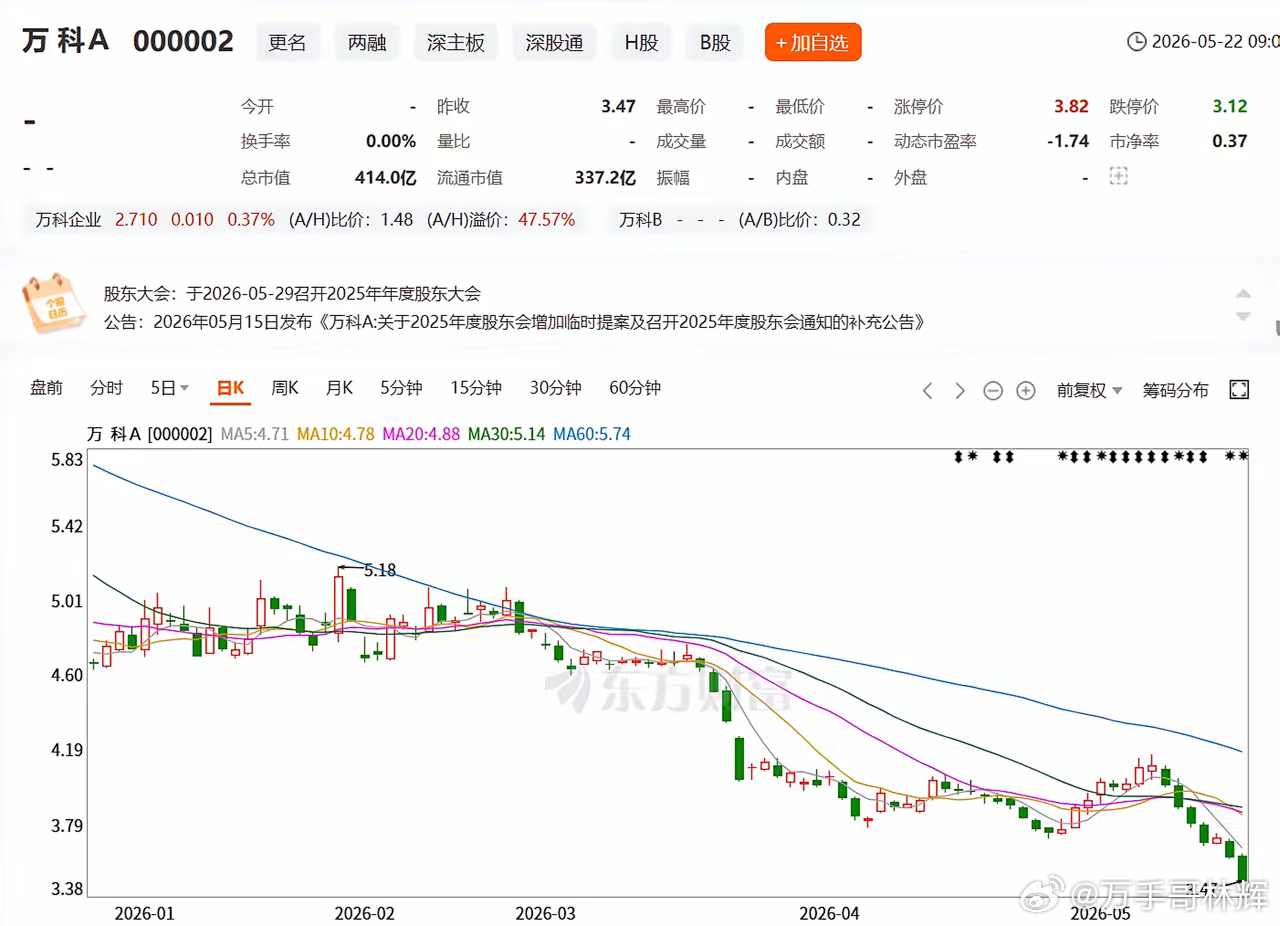Image resolution: width=1280 pixels, height=926 pixels.
Task: Switch to the 60分钟 chart tab
Action: [635, 388]
